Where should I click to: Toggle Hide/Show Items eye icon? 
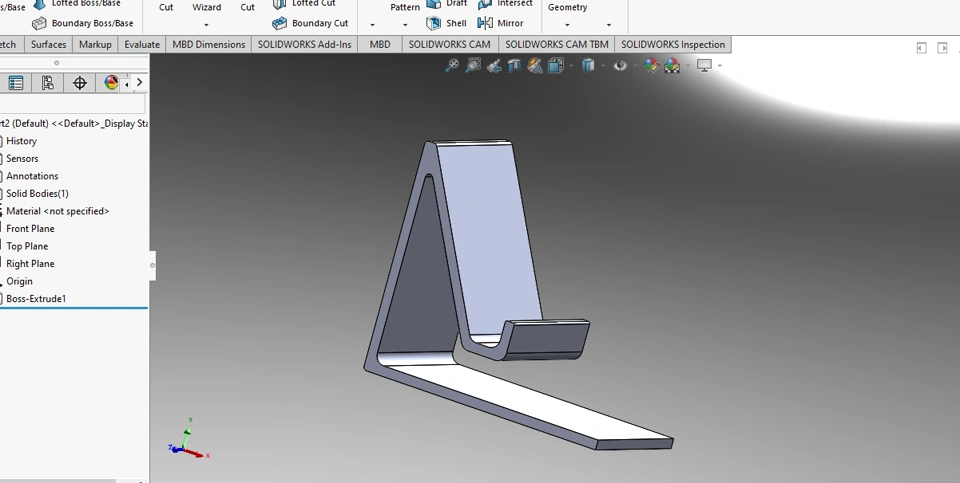620,65
